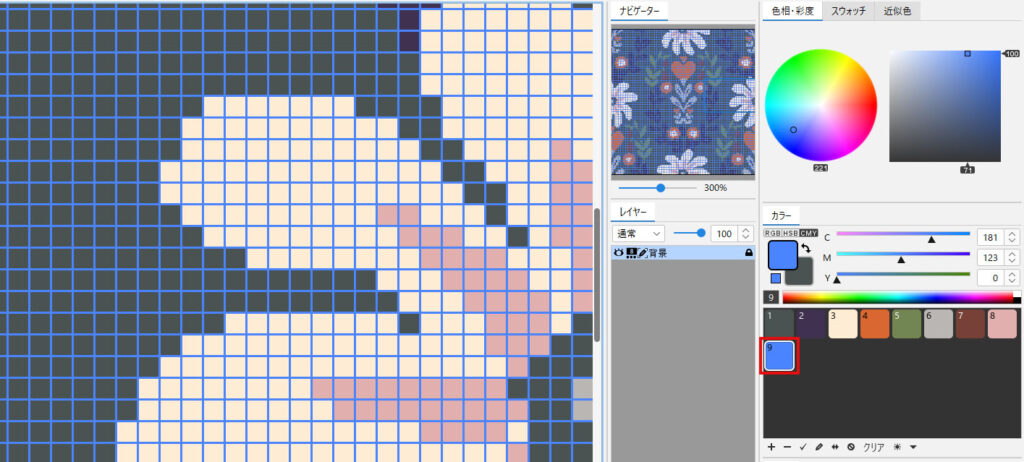Viewport: 1024px width, 462px height.
Task: Click the horizontal arrows icon under the palette
Action: (835, 447)
